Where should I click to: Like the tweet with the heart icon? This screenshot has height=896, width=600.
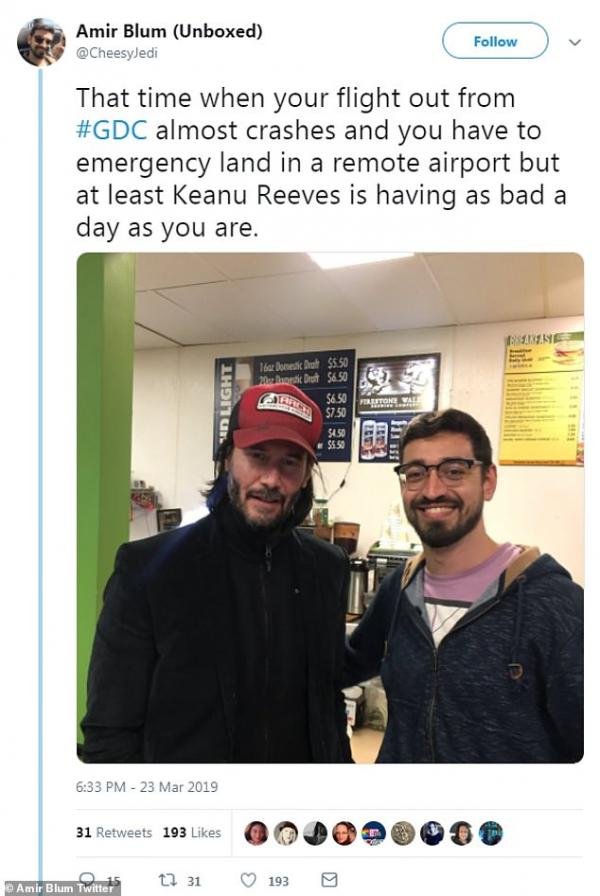[249, 880]
